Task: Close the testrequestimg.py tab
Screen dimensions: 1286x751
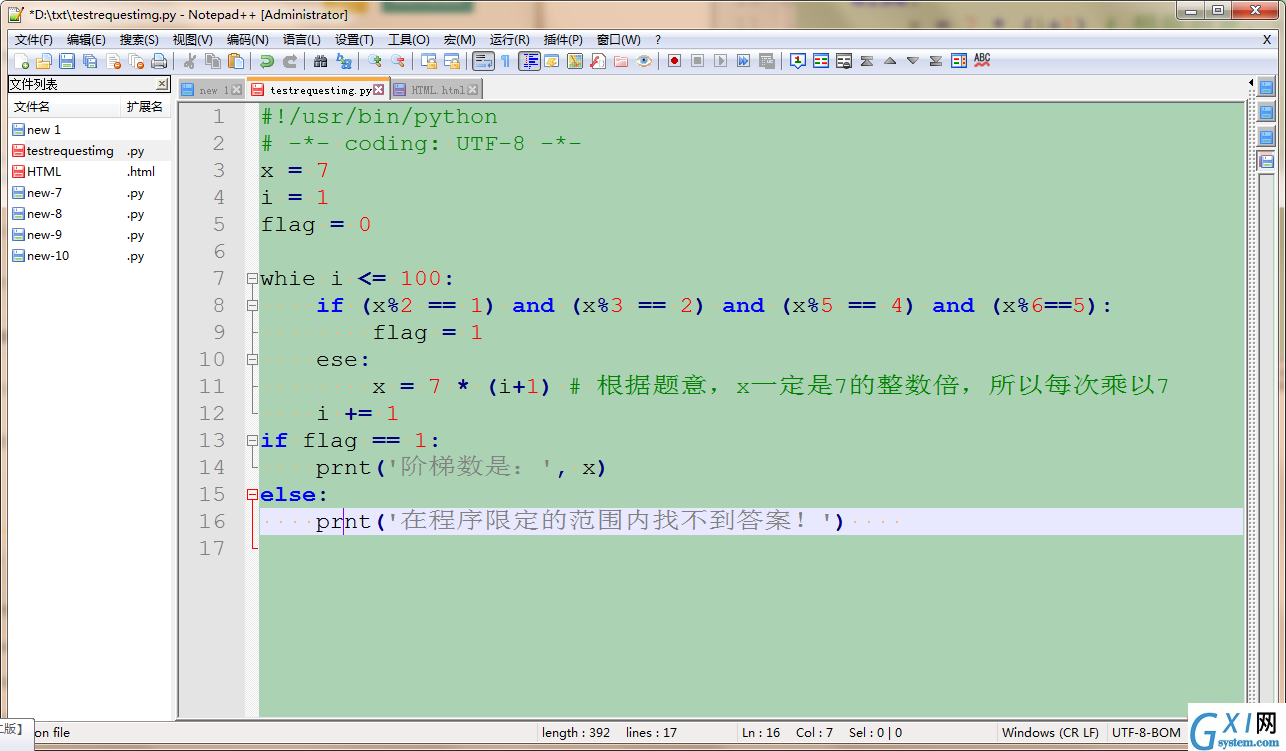Action: [380, 90]
